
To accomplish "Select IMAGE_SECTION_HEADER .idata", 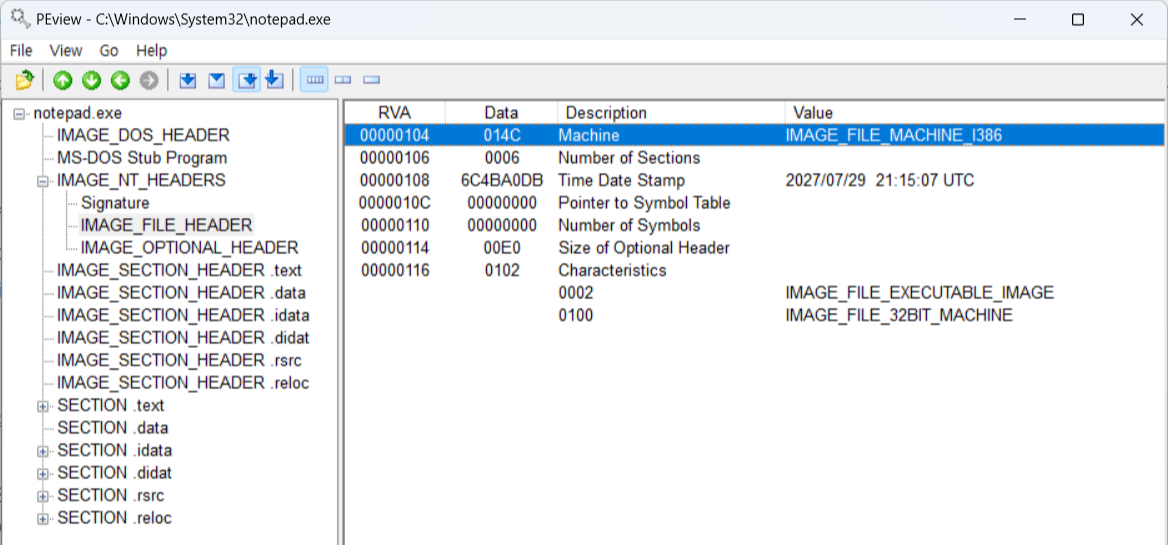I will tap(183, 315).
